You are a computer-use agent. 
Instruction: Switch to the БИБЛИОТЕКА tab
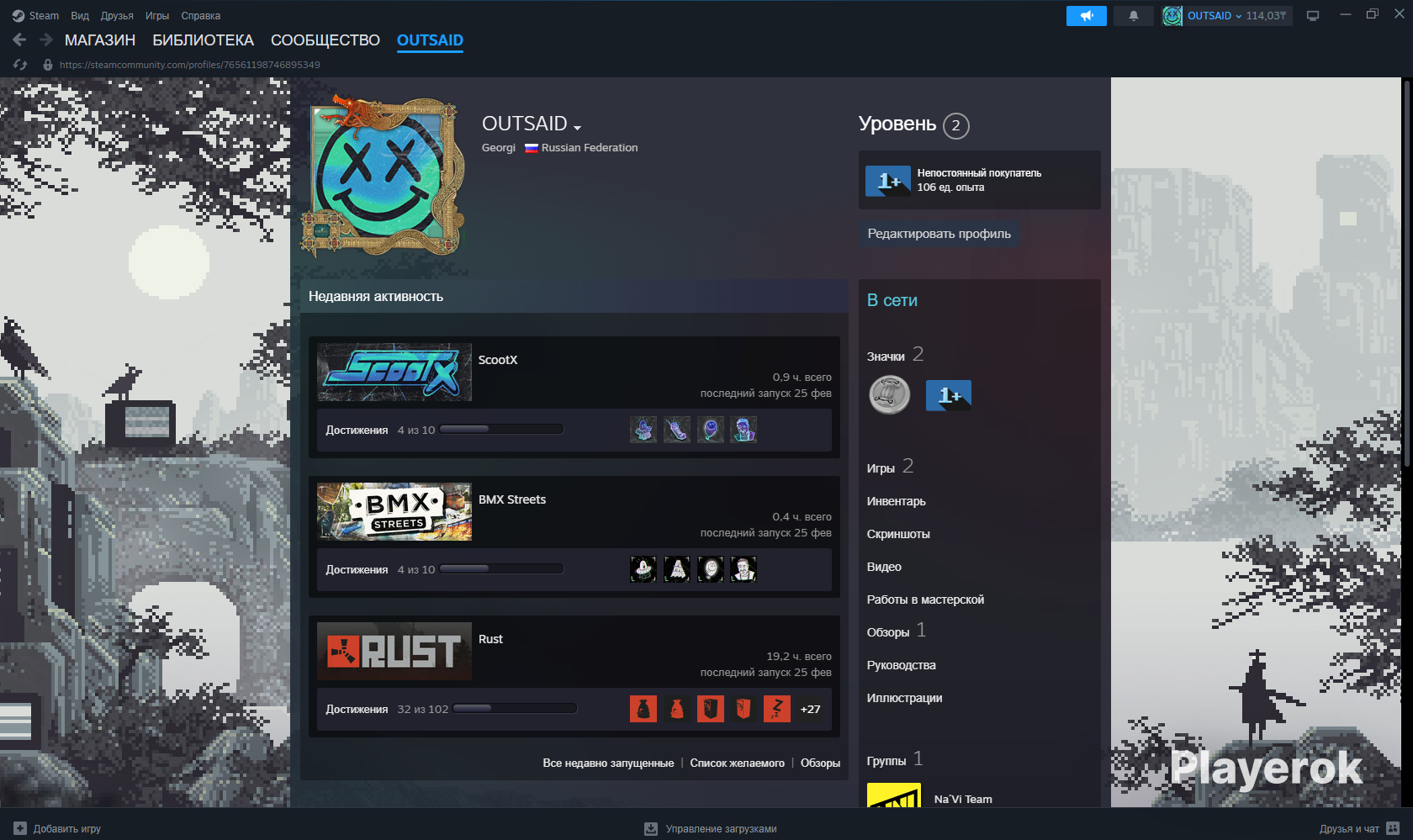[x=203, y=40]
